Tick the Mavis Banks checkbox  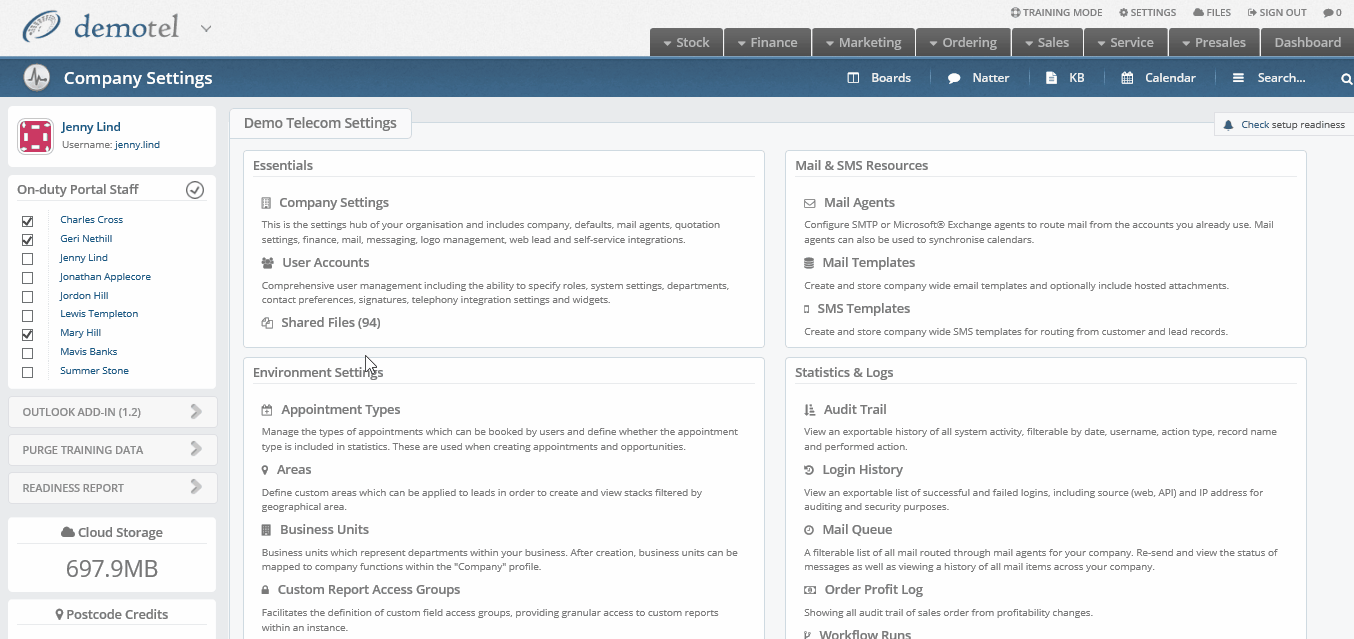pos(27,353)
